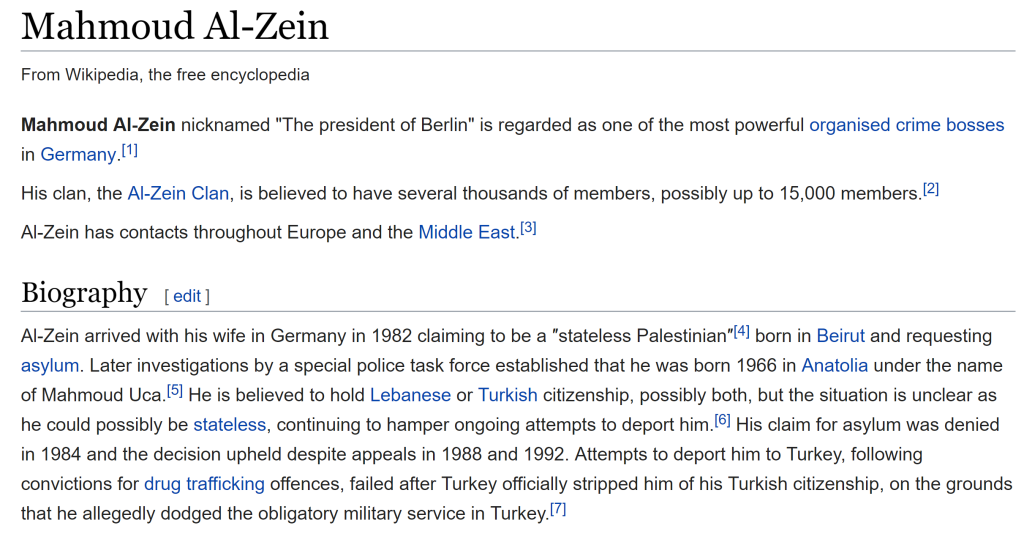The width and height of the screenshot is (1024, 534).
Task: Open the Anatolia article link
Action: coord(835,366)
